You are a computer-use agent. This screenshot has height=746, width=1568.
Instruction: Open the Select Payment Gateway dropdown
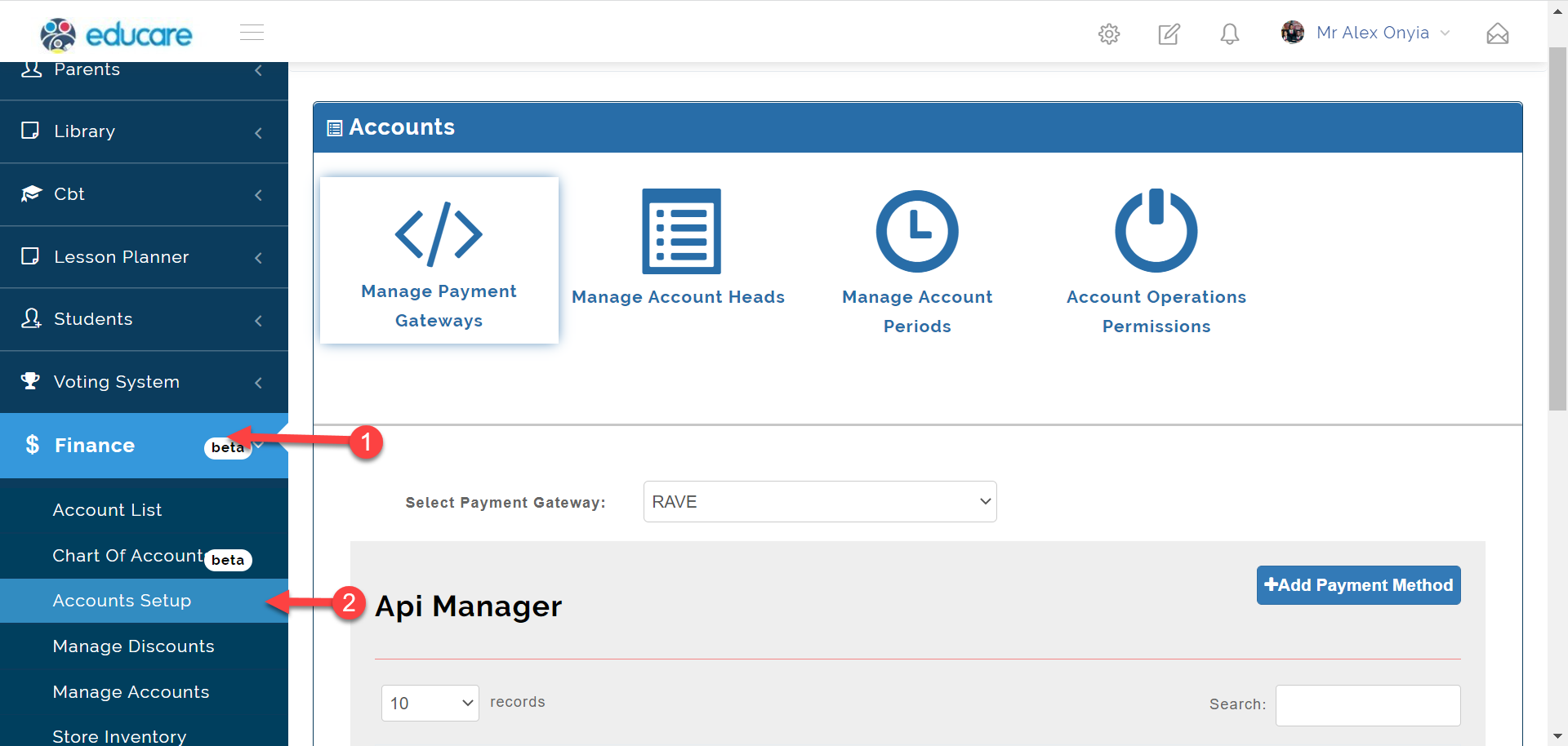coord(820,502)
